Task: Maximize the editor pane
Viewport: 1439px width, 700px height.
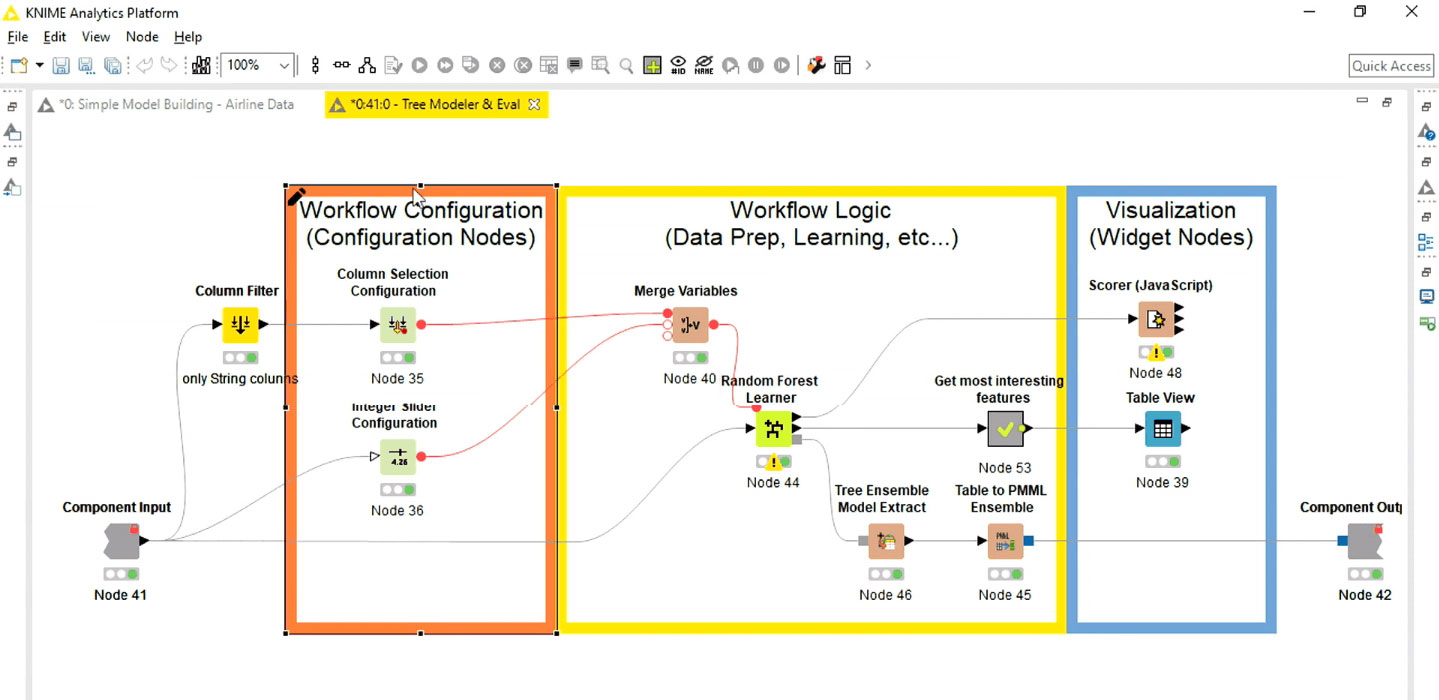Action: pyautogui.click(x=1387, y=102)
